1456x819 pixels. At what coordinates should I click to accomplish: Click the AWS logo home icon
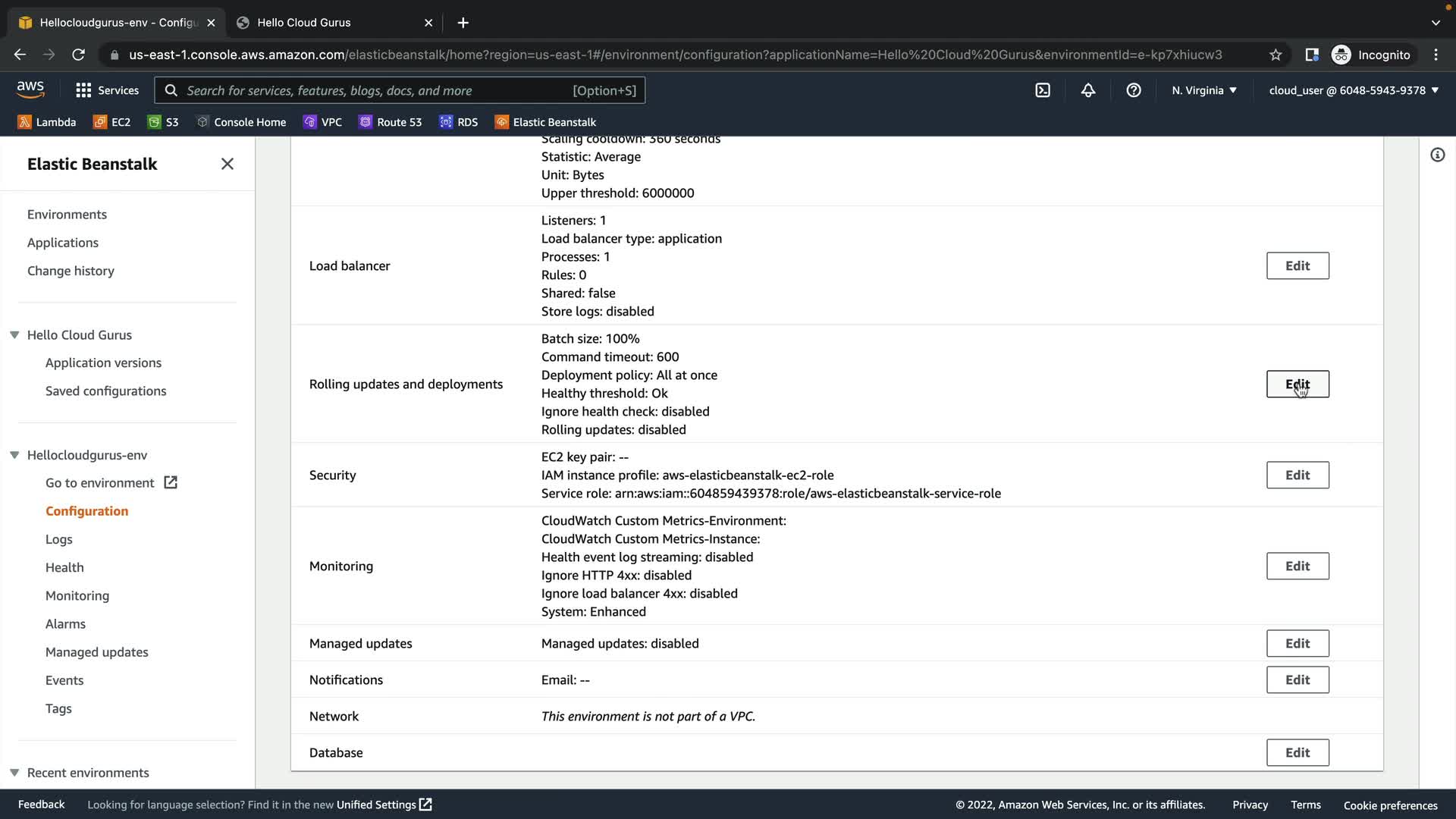pyautogui.click(x=30, y=89)
